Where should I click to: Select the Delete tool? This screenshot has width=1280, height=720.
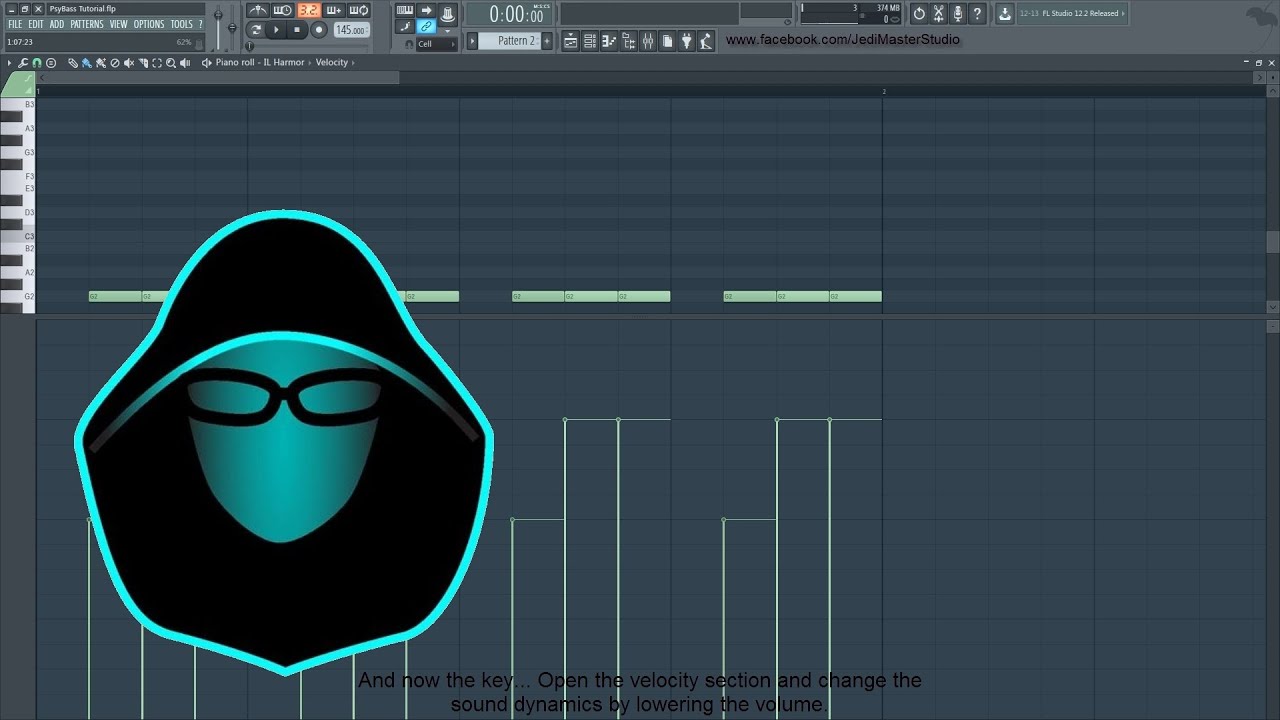pos(115,63)
